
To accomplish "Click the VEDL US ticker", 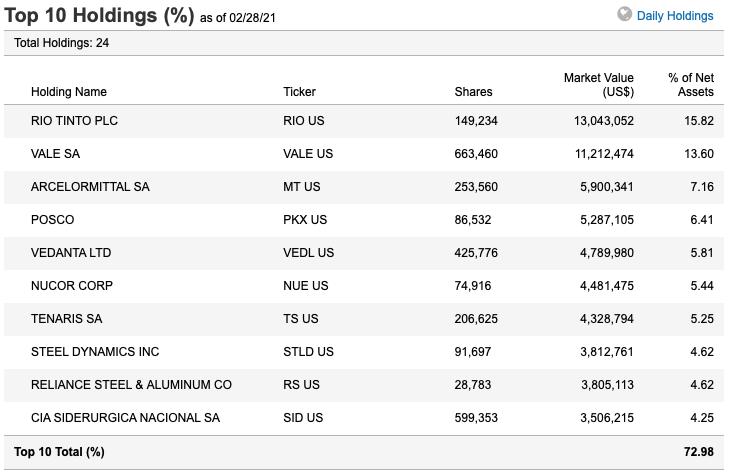I will [x=309, y=253].
